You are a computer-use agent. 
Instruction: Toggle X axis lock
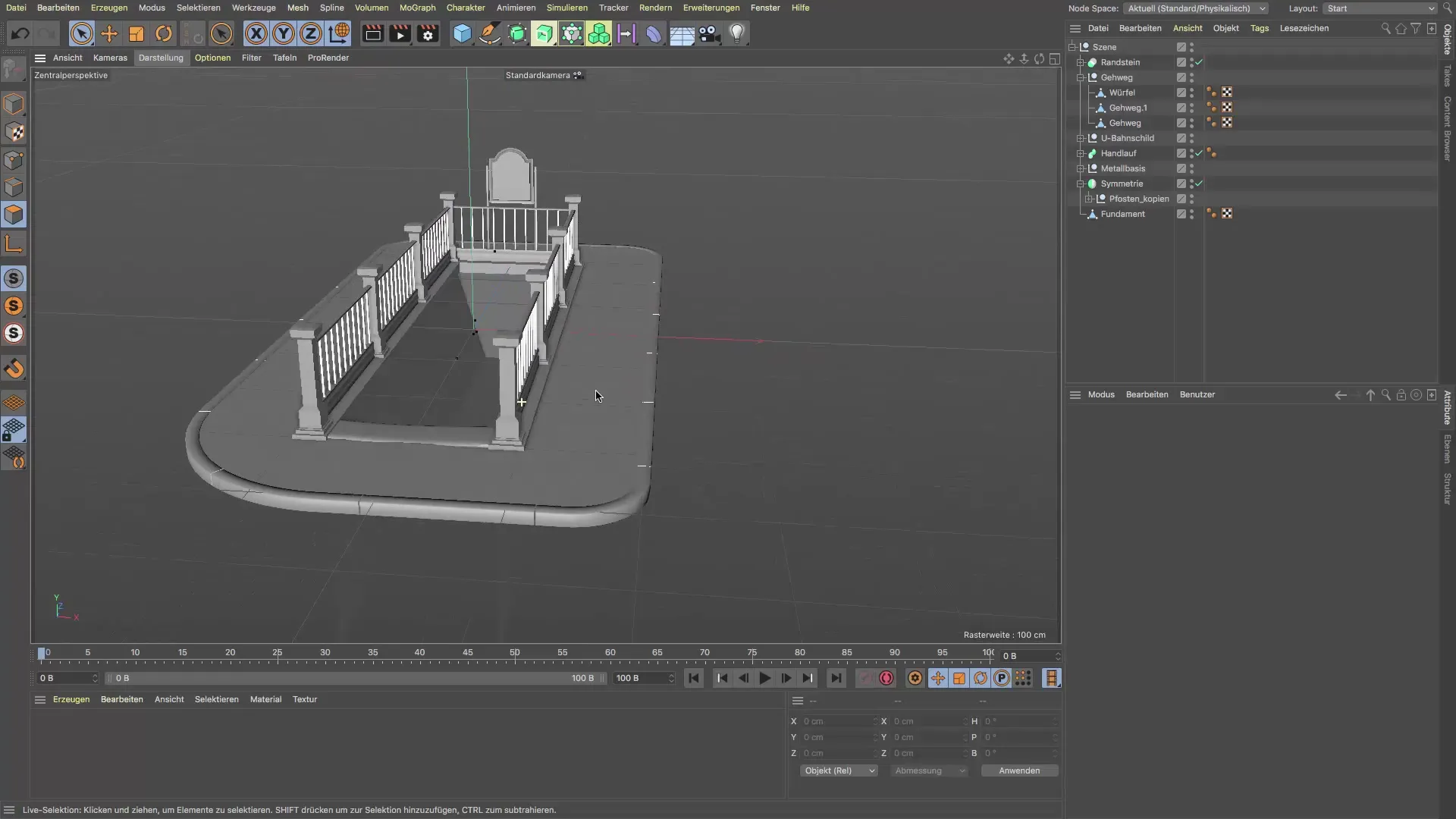[256, 33]
